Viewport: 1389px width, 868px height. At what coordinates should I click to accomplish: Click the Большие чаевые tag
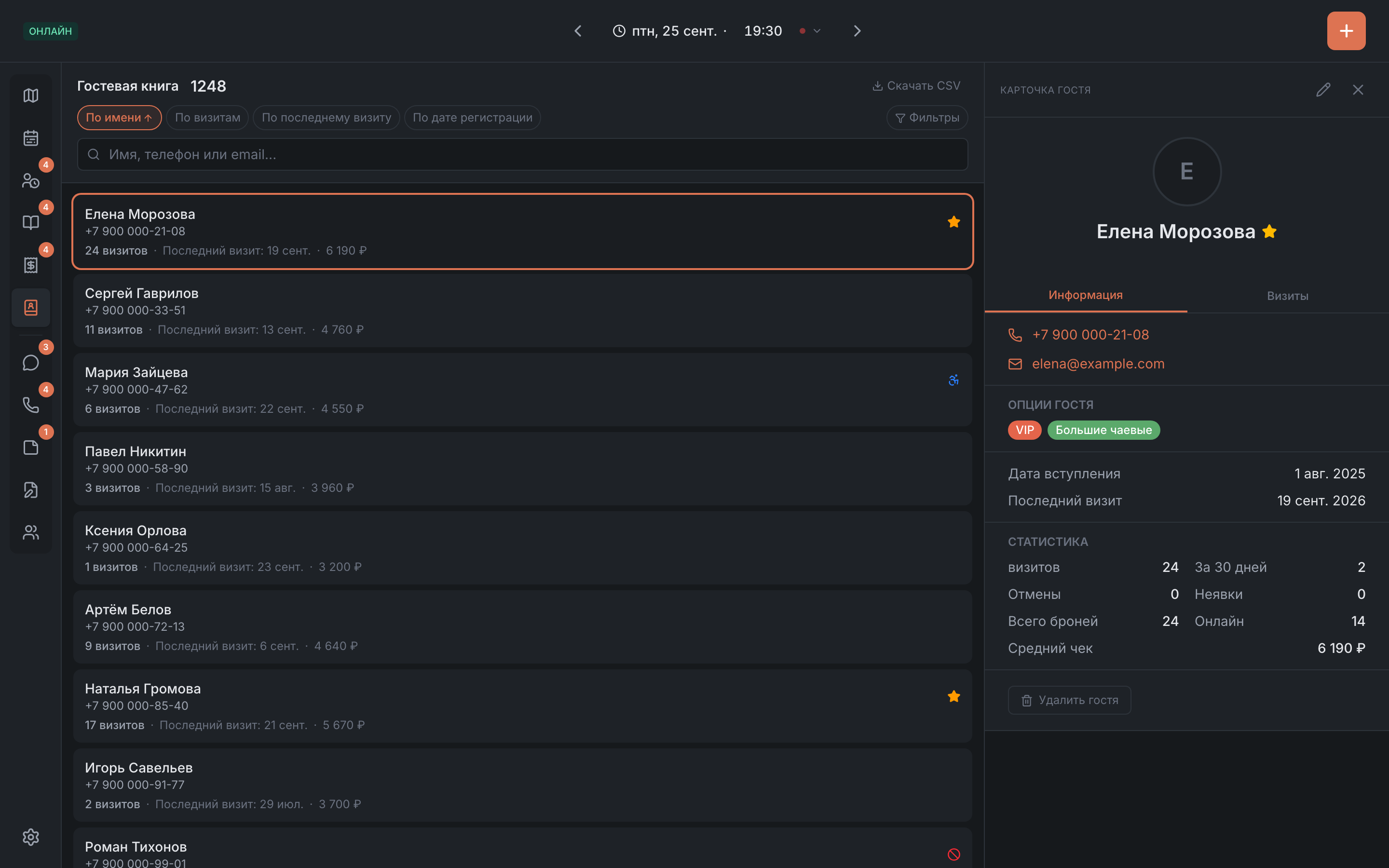1103,430
